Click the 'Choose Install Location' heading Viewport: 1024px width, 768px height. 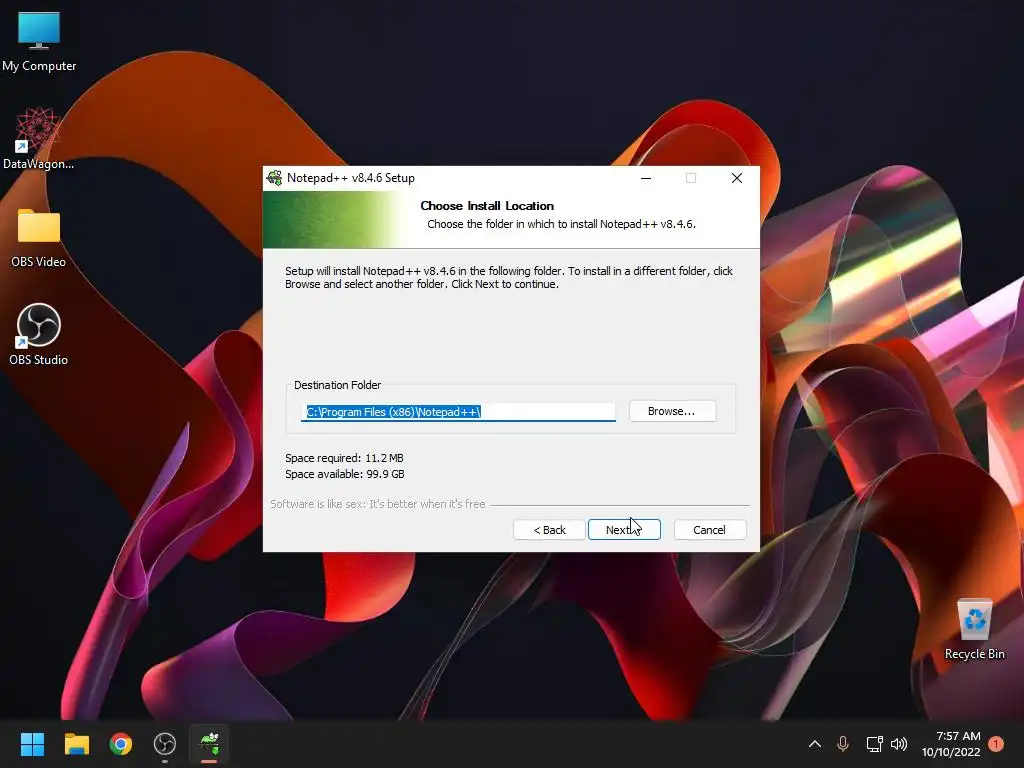(487, 206)
